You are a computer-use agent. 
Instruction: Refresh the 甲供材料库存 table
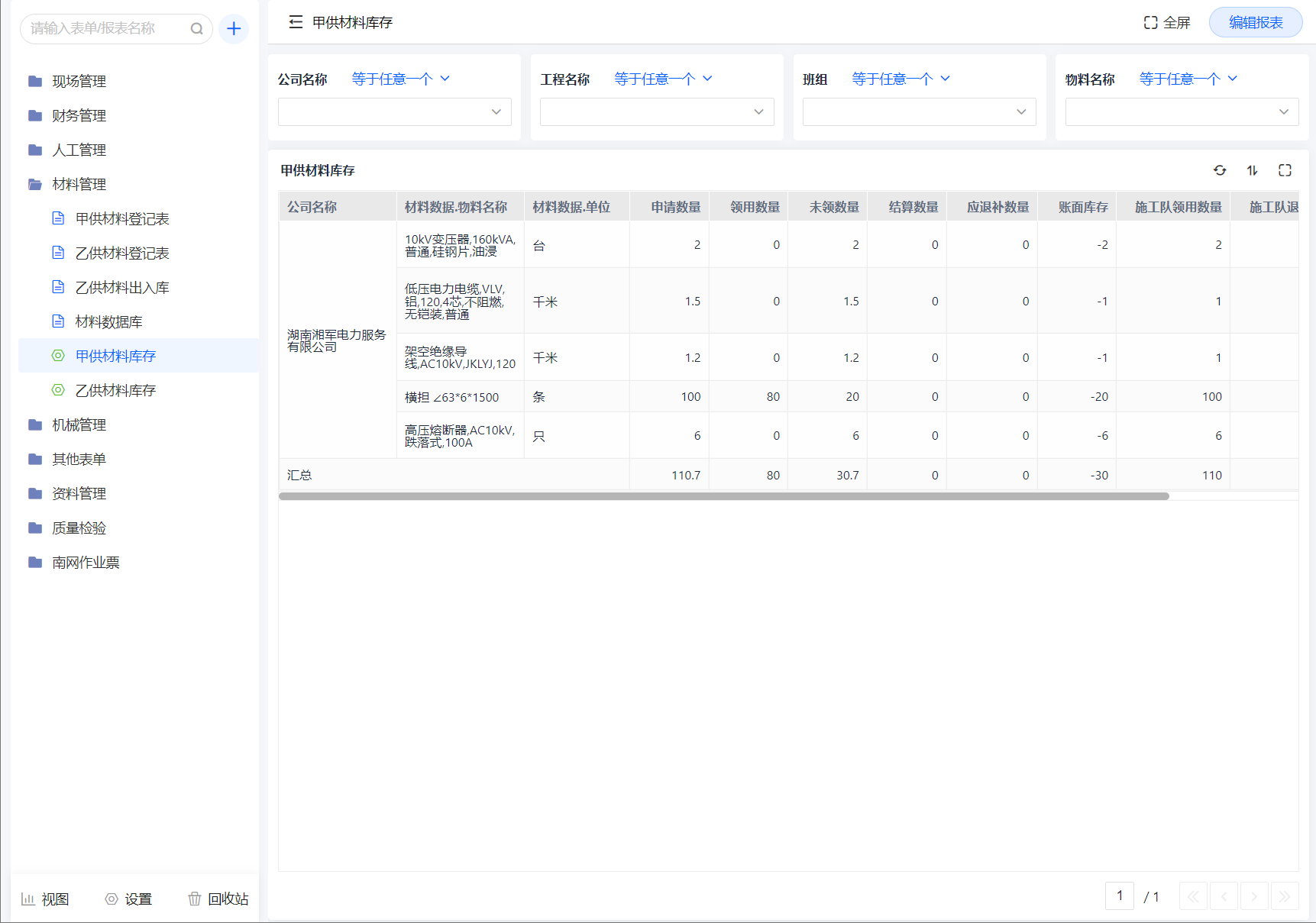coord(1220,170)
